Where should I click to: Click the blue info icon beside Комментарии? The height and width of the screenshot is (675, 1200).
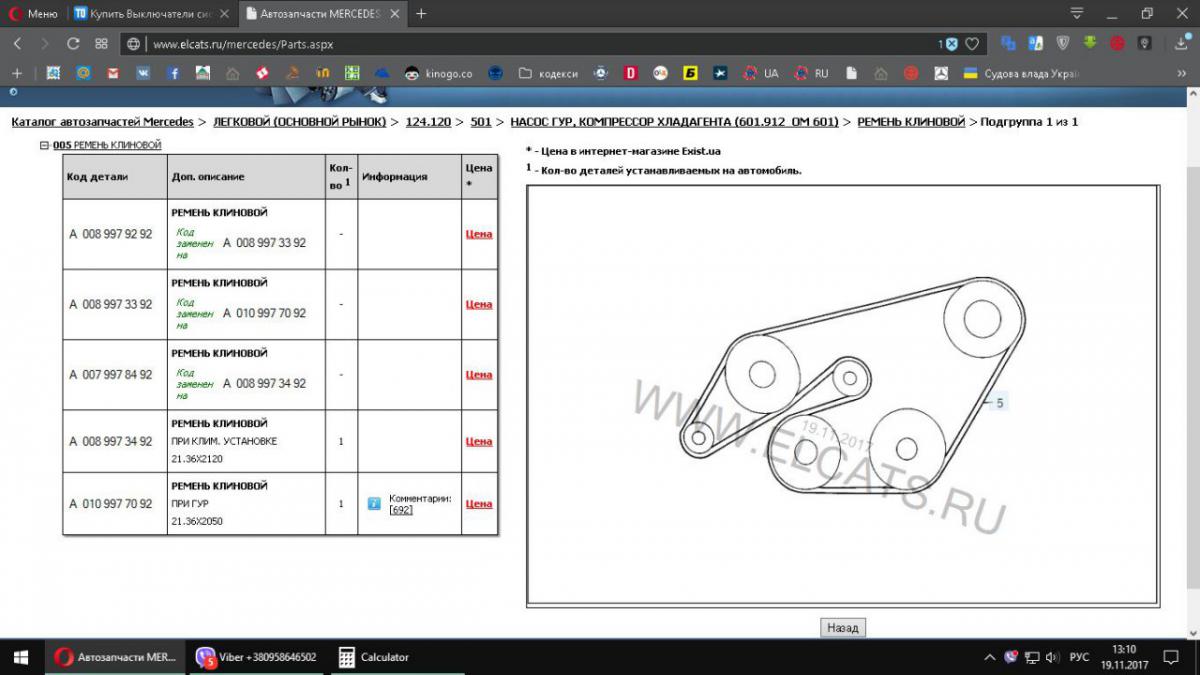point(374,503)
